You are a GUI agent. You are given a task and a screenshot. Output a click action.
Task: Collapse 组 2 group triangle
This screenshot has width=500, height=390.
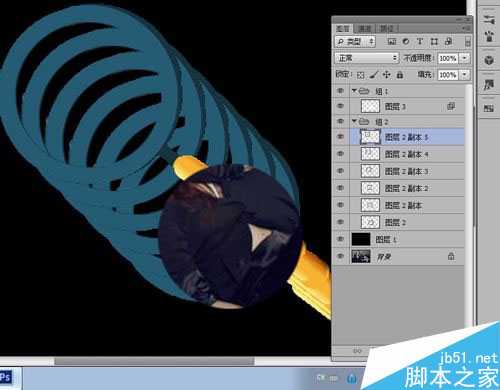coord(354,121)
